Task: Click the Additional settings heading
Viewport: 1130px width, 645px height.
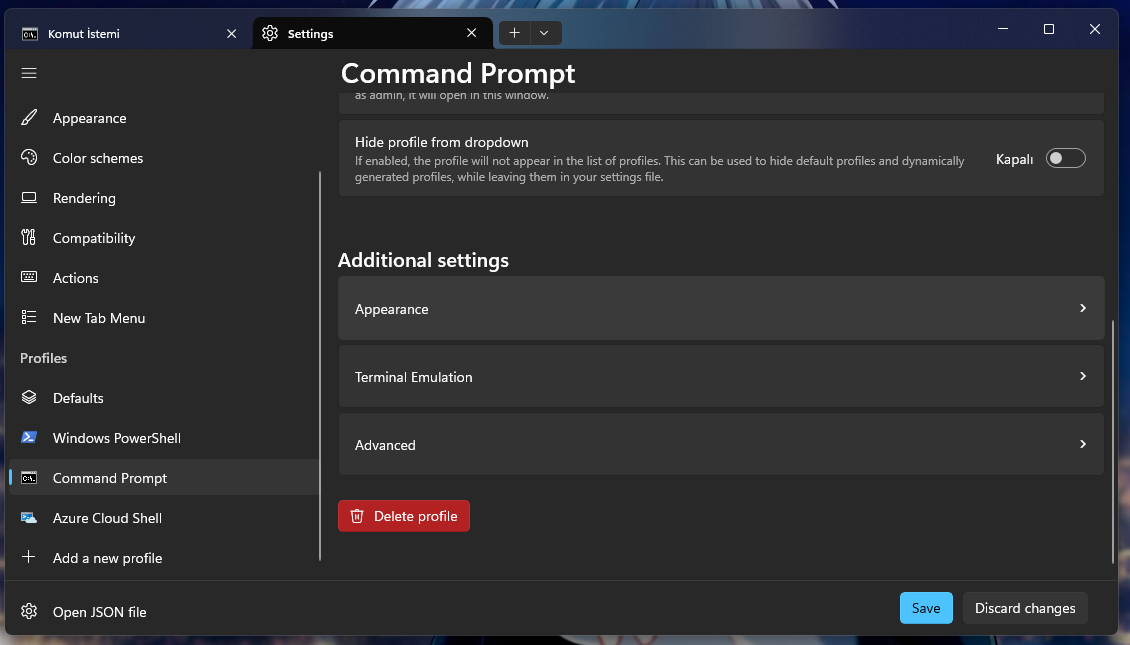Action: click(423, 260)
